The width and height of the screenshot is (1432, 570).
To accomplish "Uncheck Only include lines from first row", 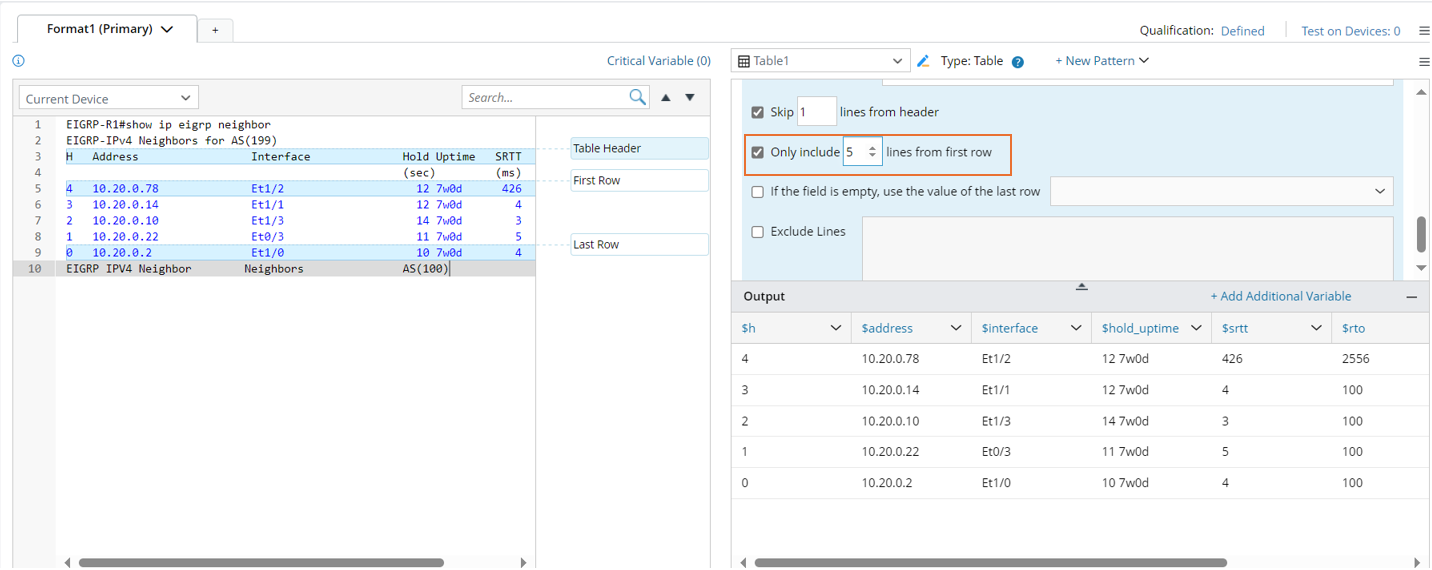I will click(757, 153).
